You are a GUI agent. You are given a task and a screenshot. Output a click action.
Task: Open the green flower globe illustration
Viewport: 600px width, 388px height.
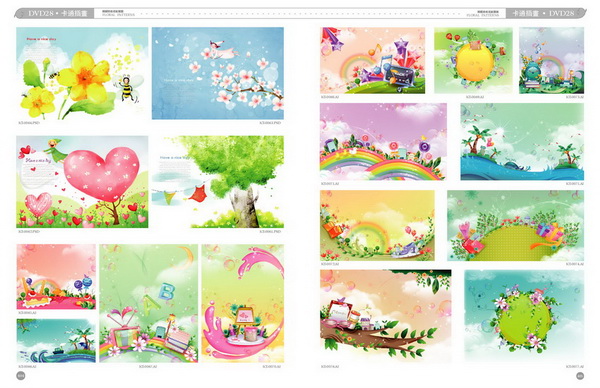click(524, 316)
